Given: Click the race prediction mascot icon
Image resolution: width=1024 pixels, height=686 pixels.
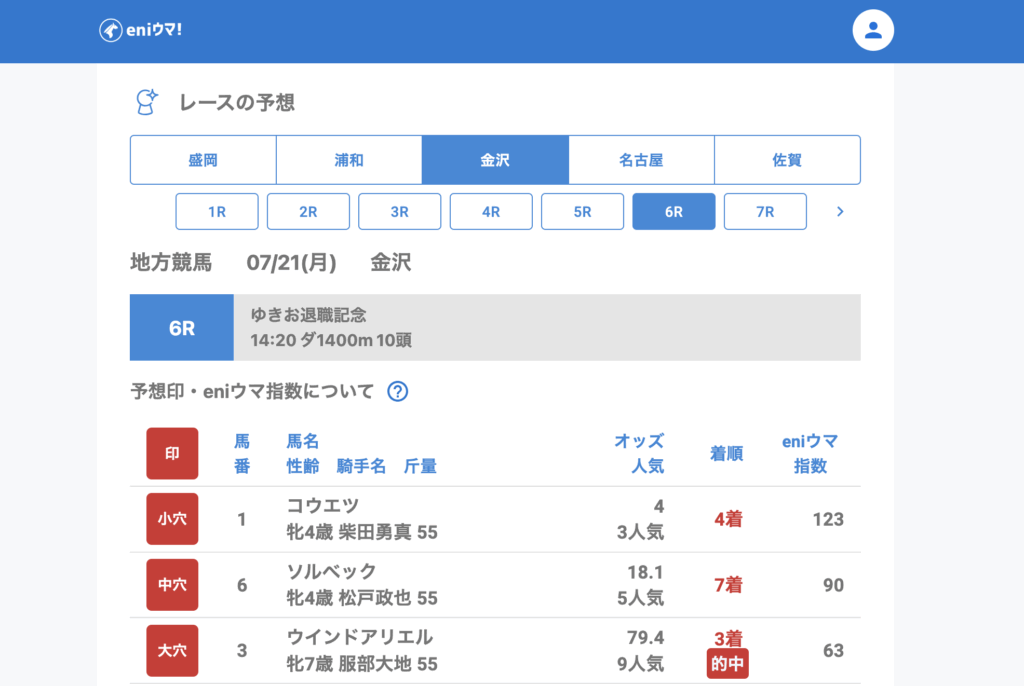Looking at the screenshot, I should click(x=147, y=102).
